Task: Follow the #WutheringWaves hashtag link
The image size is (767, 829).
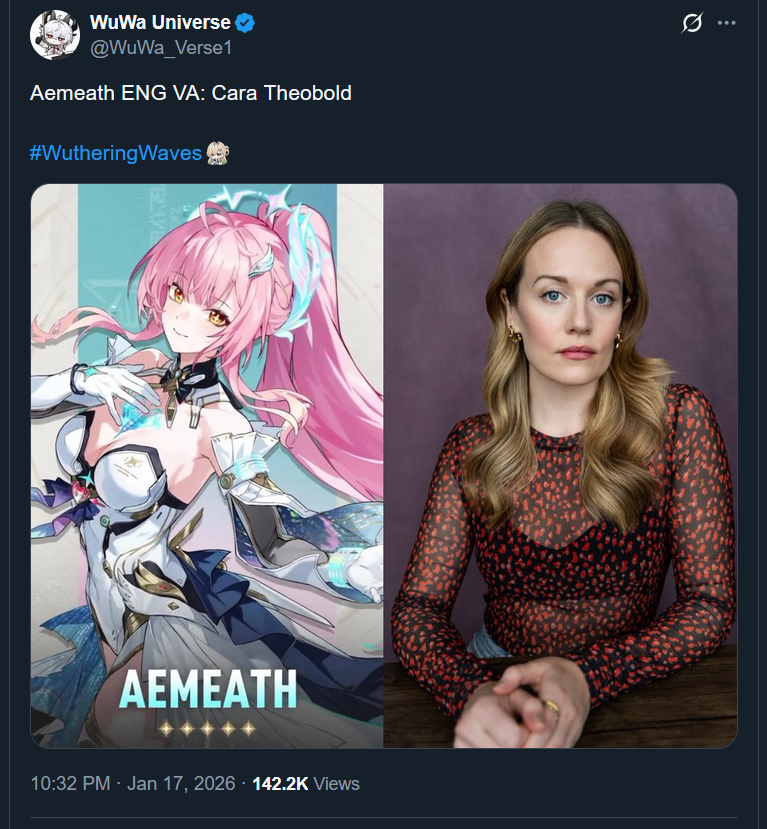Action: coord(116,153)
